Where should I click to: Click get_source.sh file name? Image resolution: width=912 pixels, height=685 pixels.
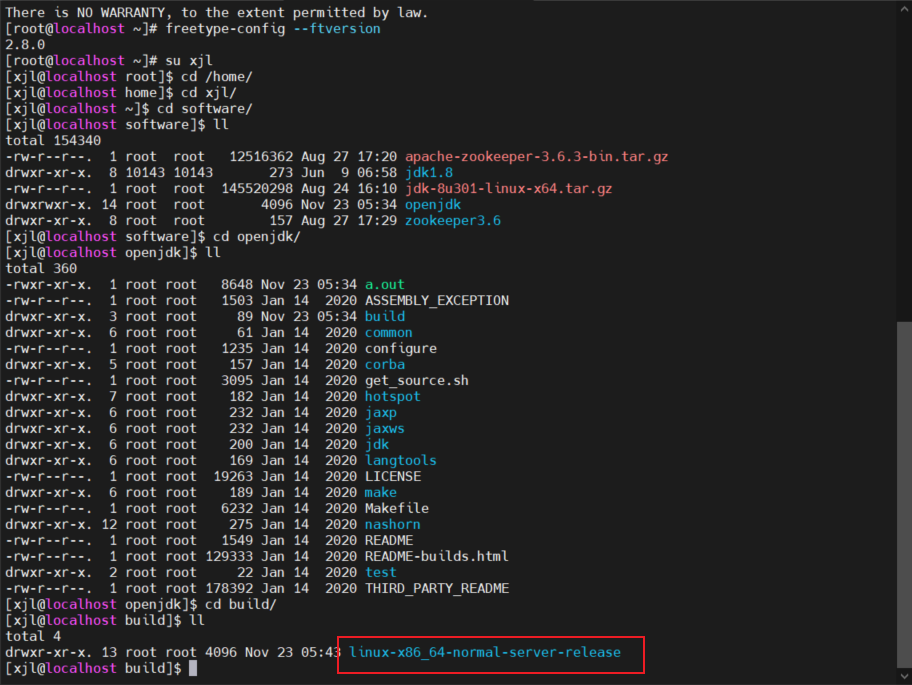pyautogui.click(x=416, y=380)
